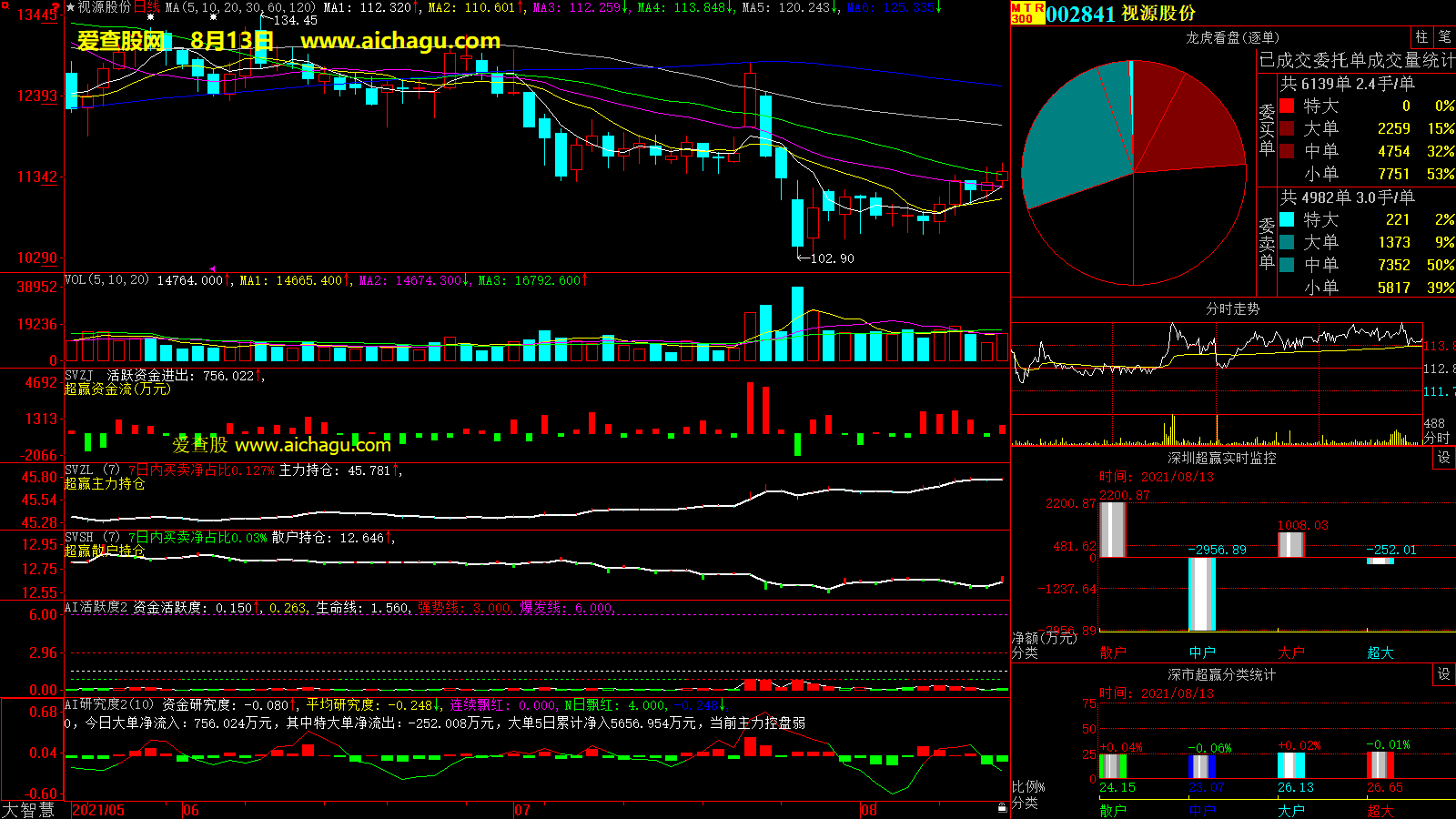Click the red question mark icon
Image resolution: width=1456 pixels, height=819 pixels.
(56, 6)
